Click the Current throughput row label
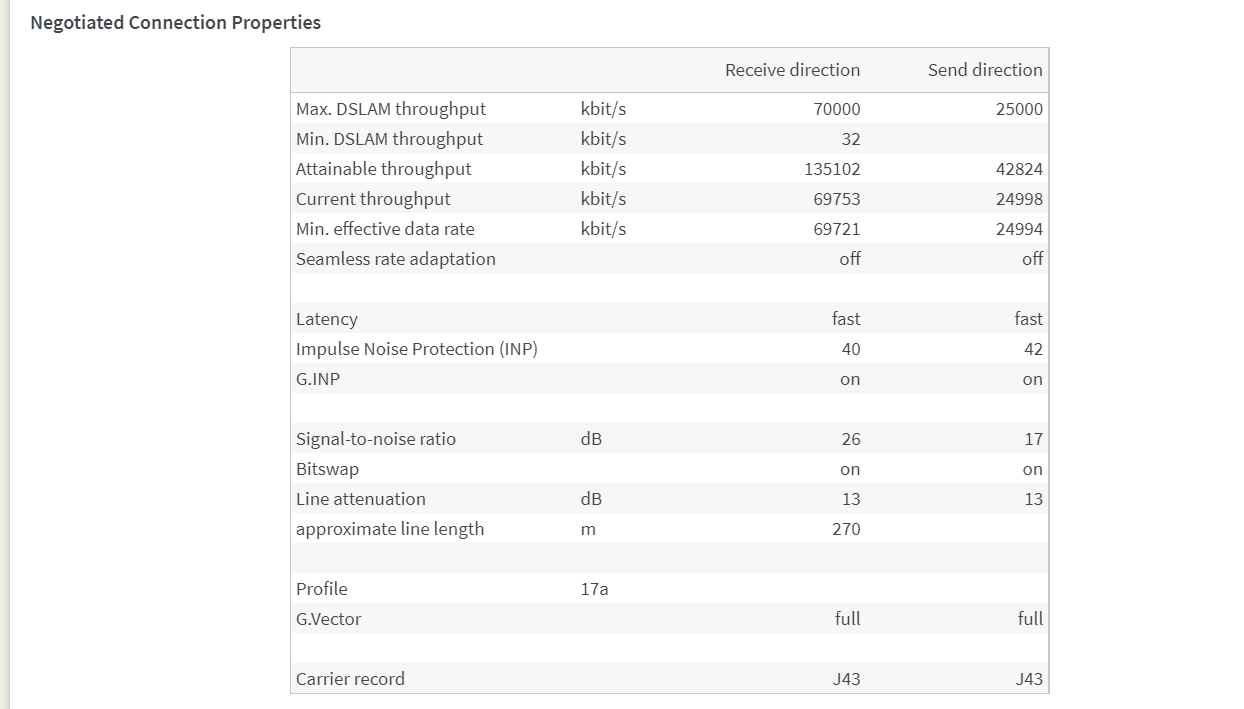This screenshot has width=1244, height=709. click(x=373, y=199)
